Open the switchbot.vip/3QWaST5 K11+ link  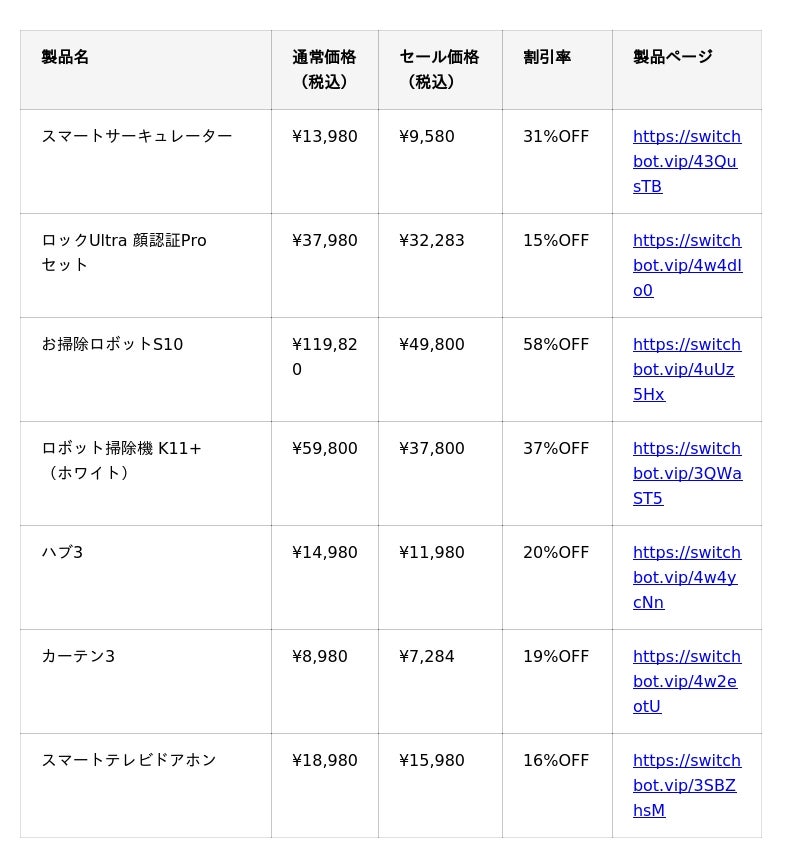point(687,473)
